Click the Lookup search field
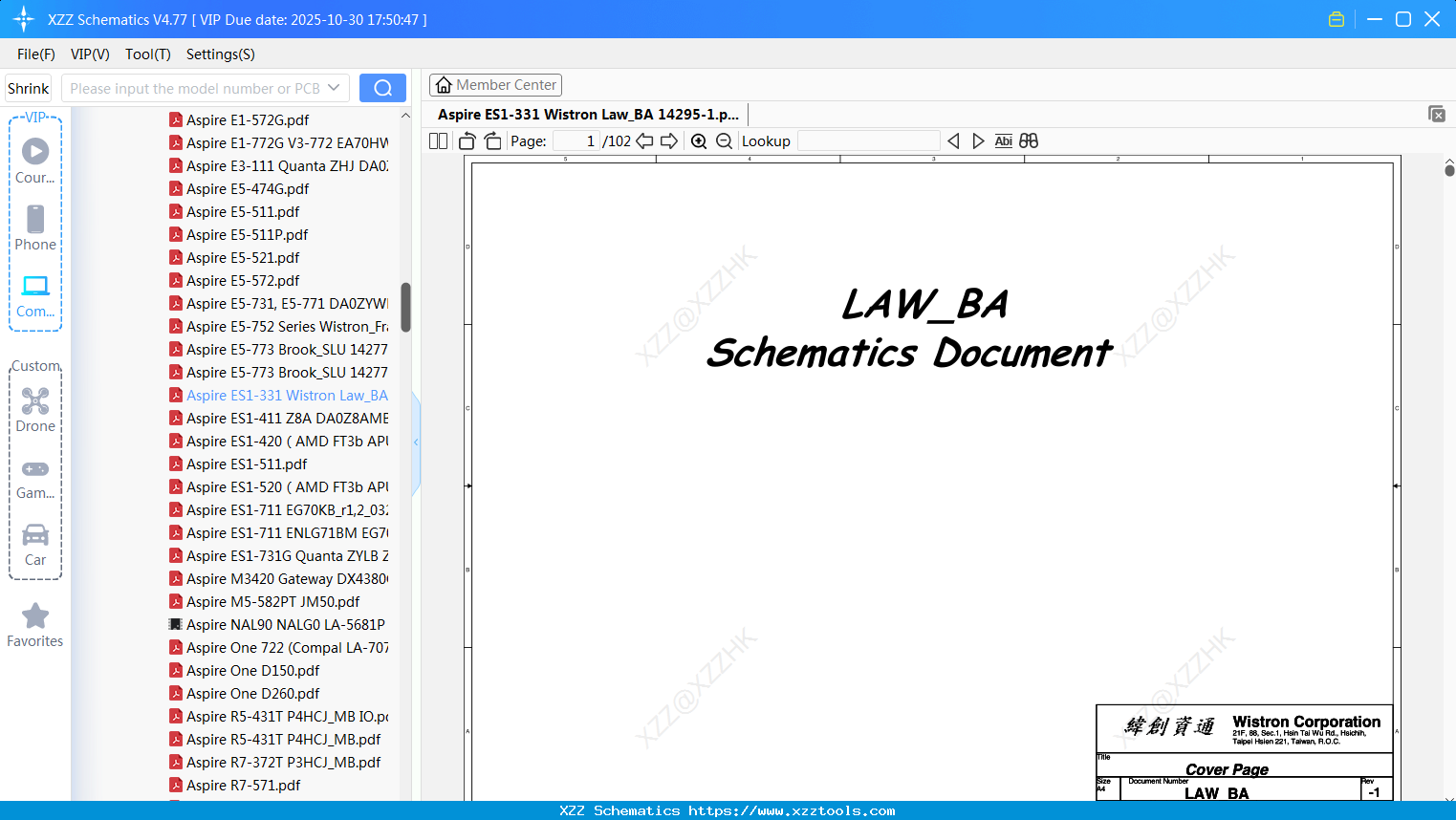Screen dimensions: 1456x820 (x=868, y=141)
